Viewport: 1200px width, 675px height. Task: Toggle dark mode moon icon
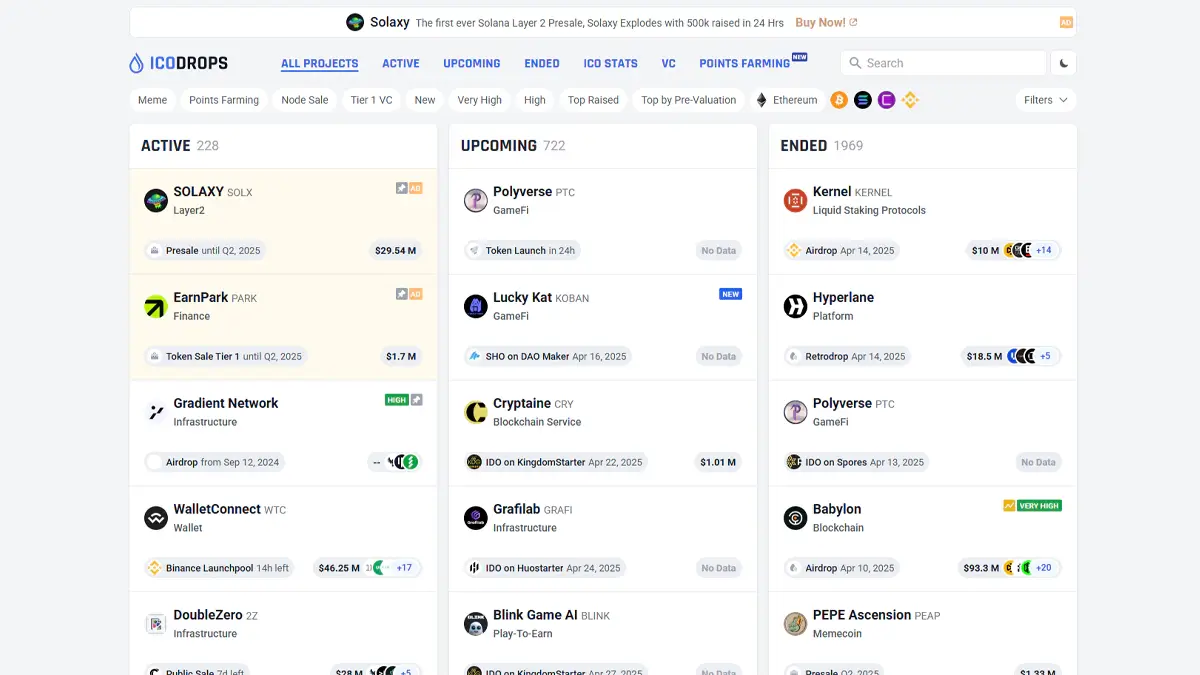[x=1064, y=63]
